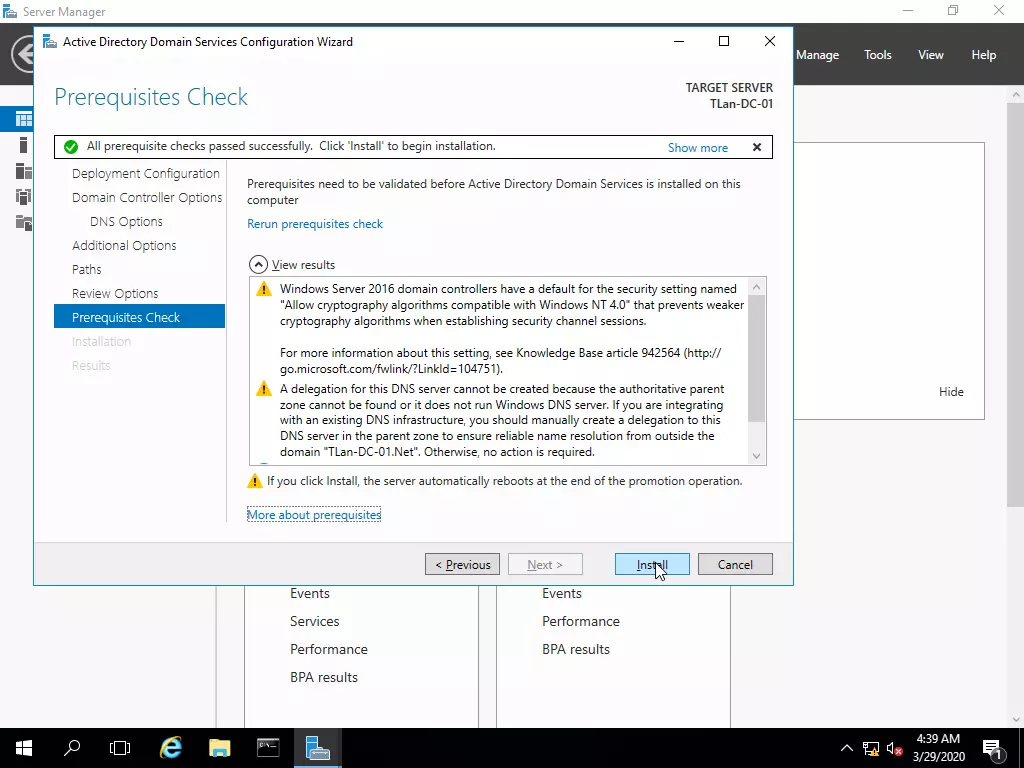This screenshot has width=1024, height=768.
Task: Open Dashboard icon in Server Manager sidebar
Action: tap(24, 120)
